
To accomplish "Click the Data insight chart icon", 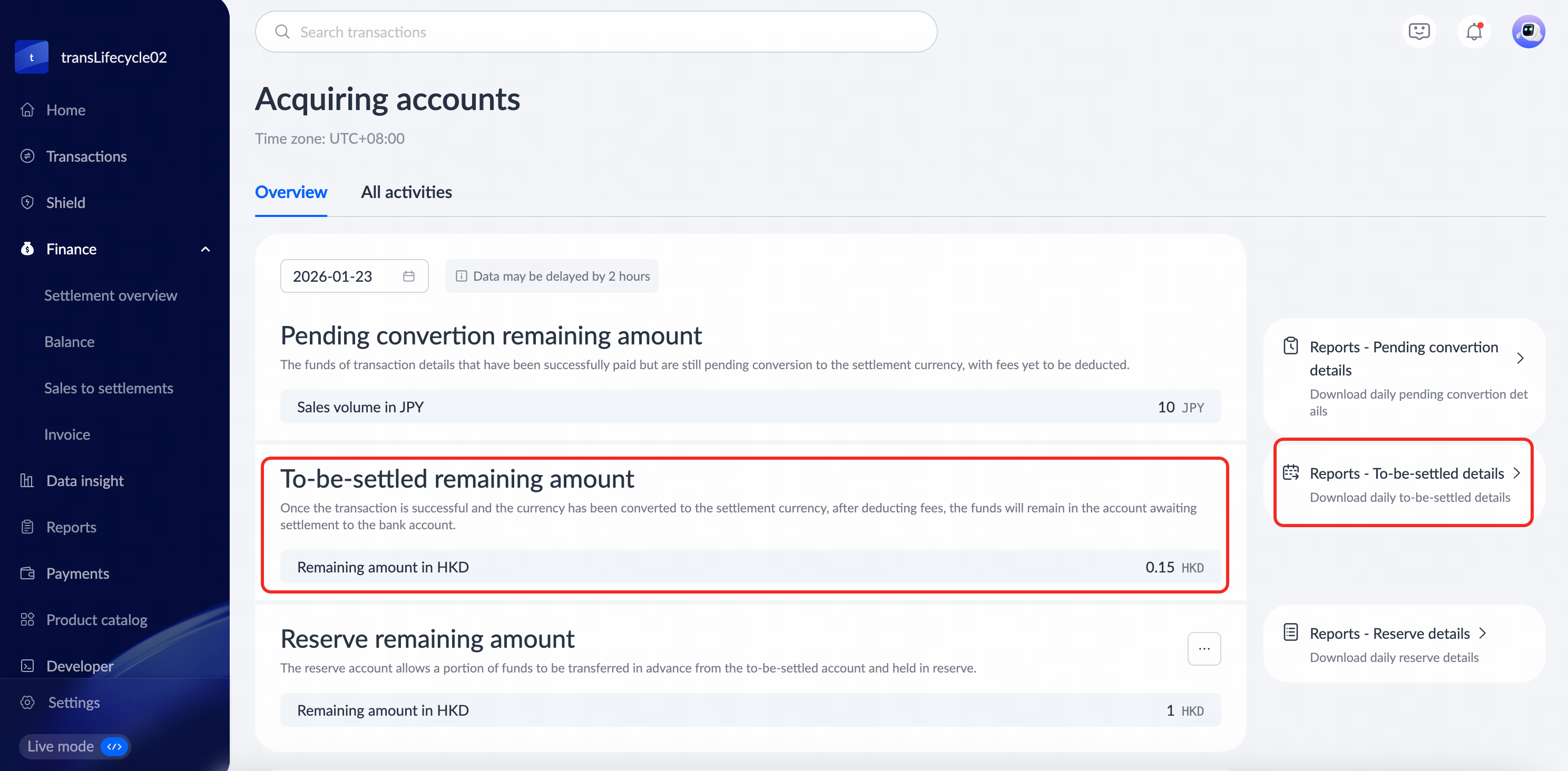I will [x=27, y=481].
